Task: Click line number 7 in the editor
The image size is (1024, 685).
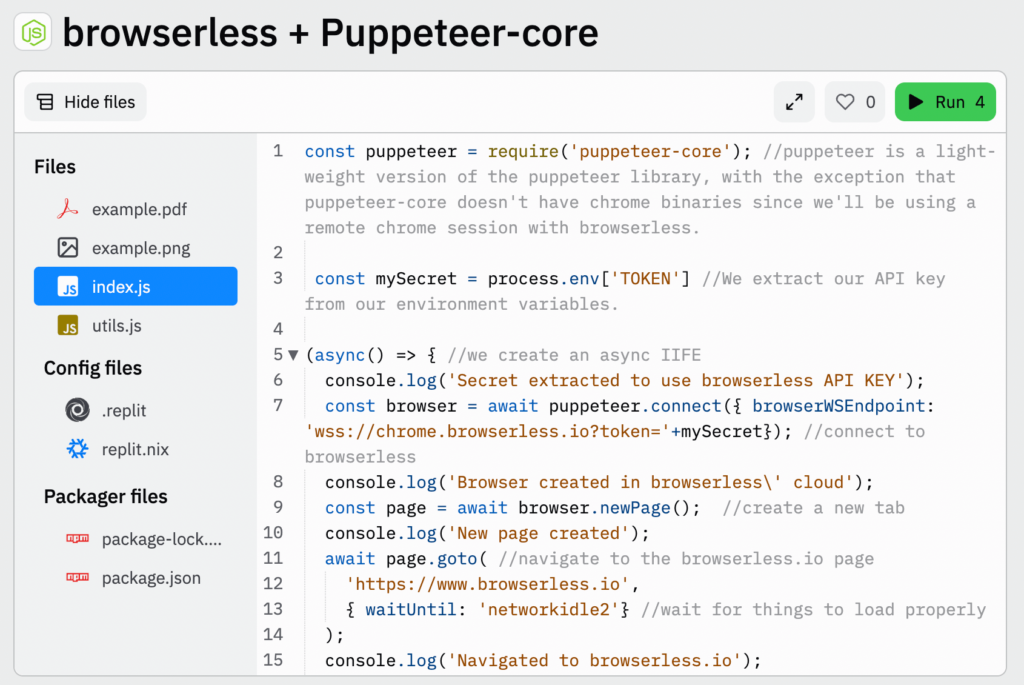Action: tap(277, 406)
